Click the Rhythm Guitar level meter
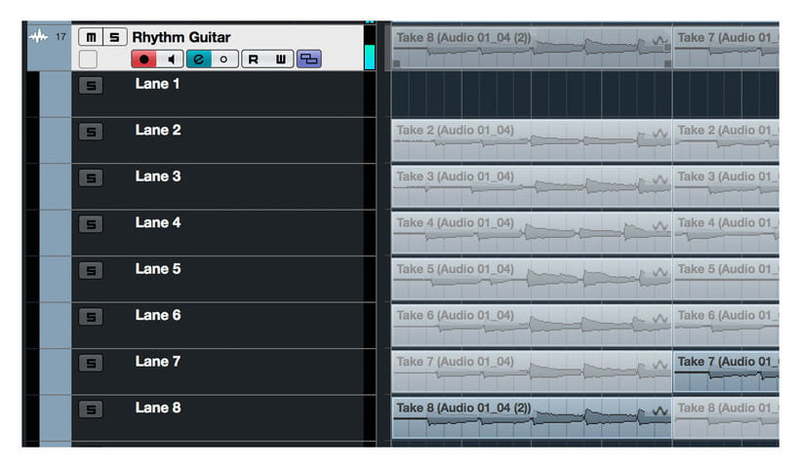Screen dimensions: 800x468 click(370, 48)
